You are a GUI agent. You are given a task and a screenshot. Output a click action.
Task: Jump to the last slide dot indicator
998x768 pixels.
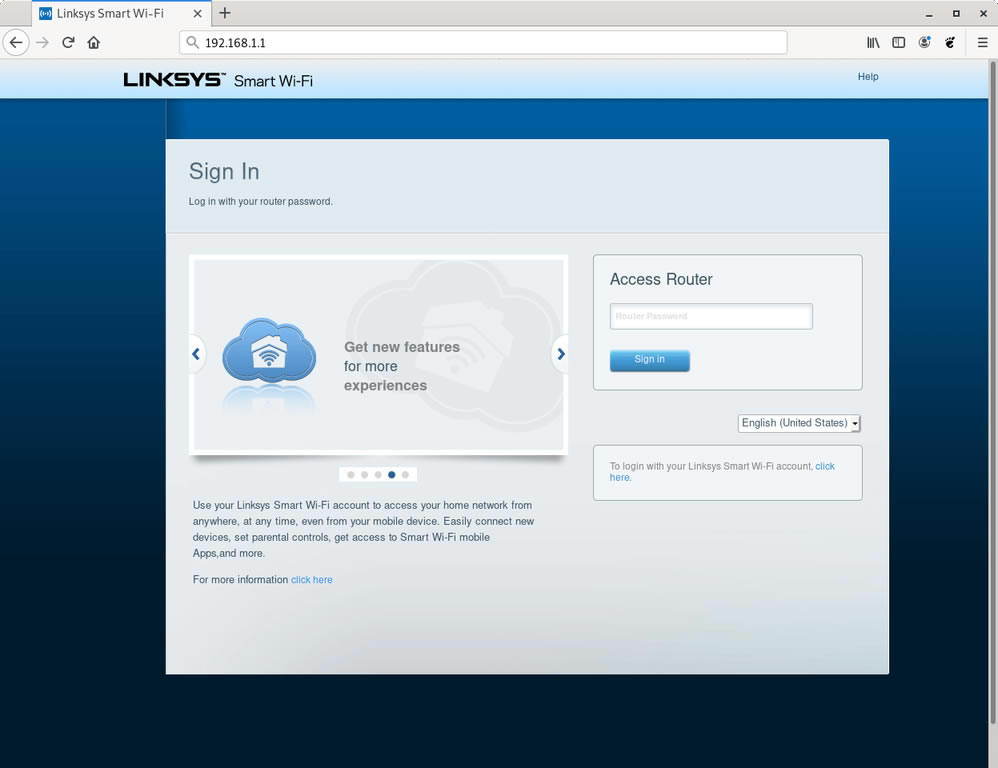coord(405,474)
